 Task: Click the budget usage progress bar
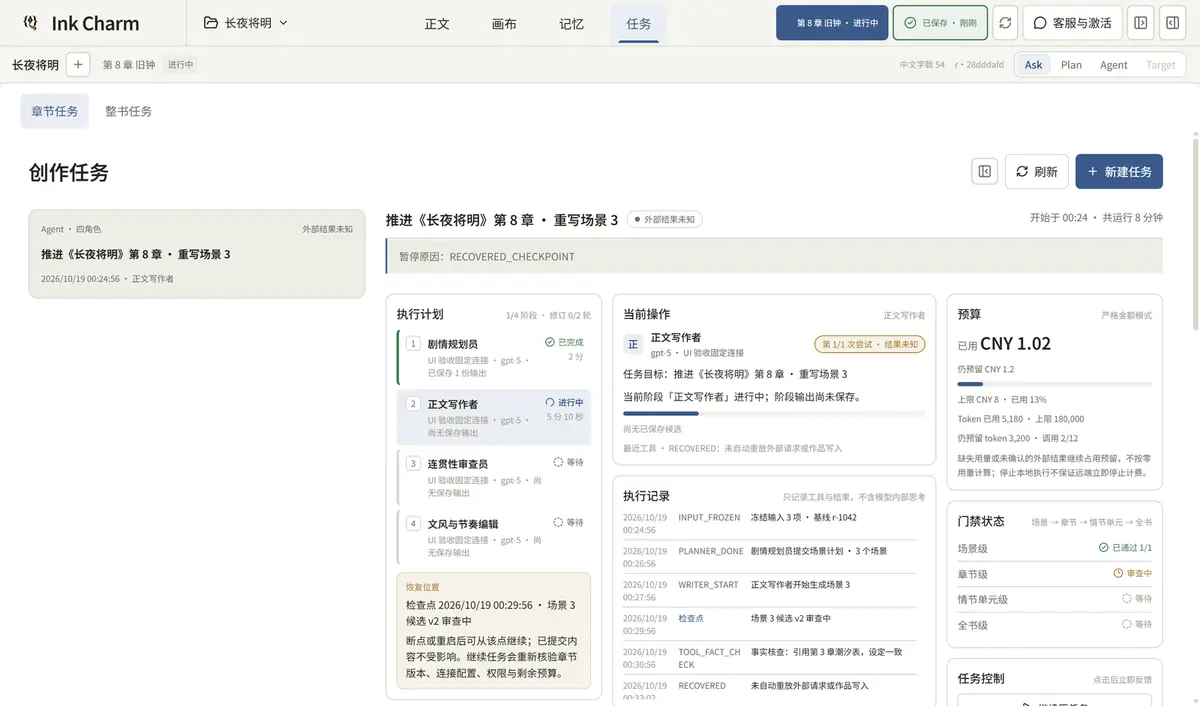click(x=1054, y=384)
